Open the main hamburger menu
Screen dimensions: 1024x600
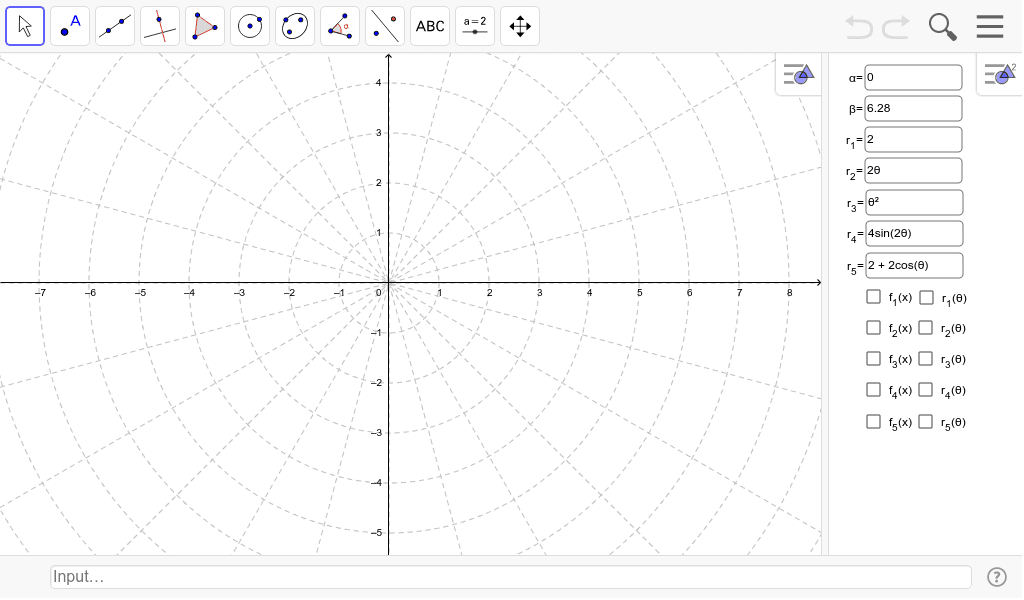pyautogui.click(x=990, y=27)
